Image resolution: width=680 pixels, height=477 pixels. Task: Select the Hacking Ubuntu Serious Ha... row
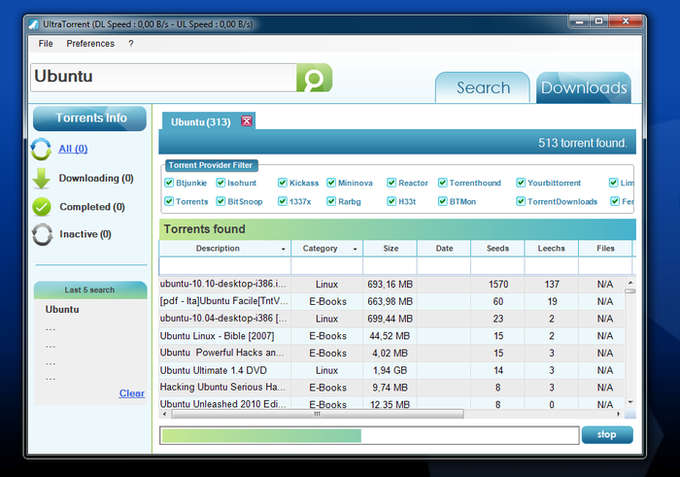pos(392,387)
